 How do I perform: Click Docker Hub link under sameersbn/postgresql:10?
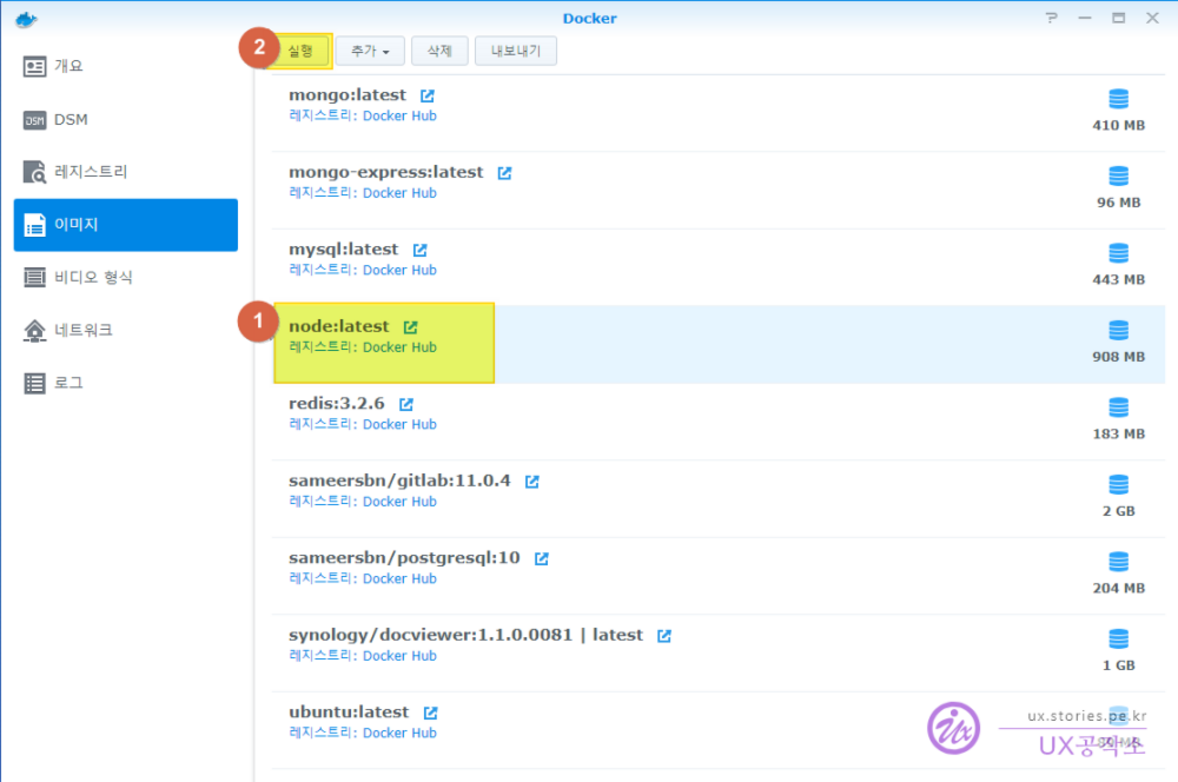coord(399,578)
